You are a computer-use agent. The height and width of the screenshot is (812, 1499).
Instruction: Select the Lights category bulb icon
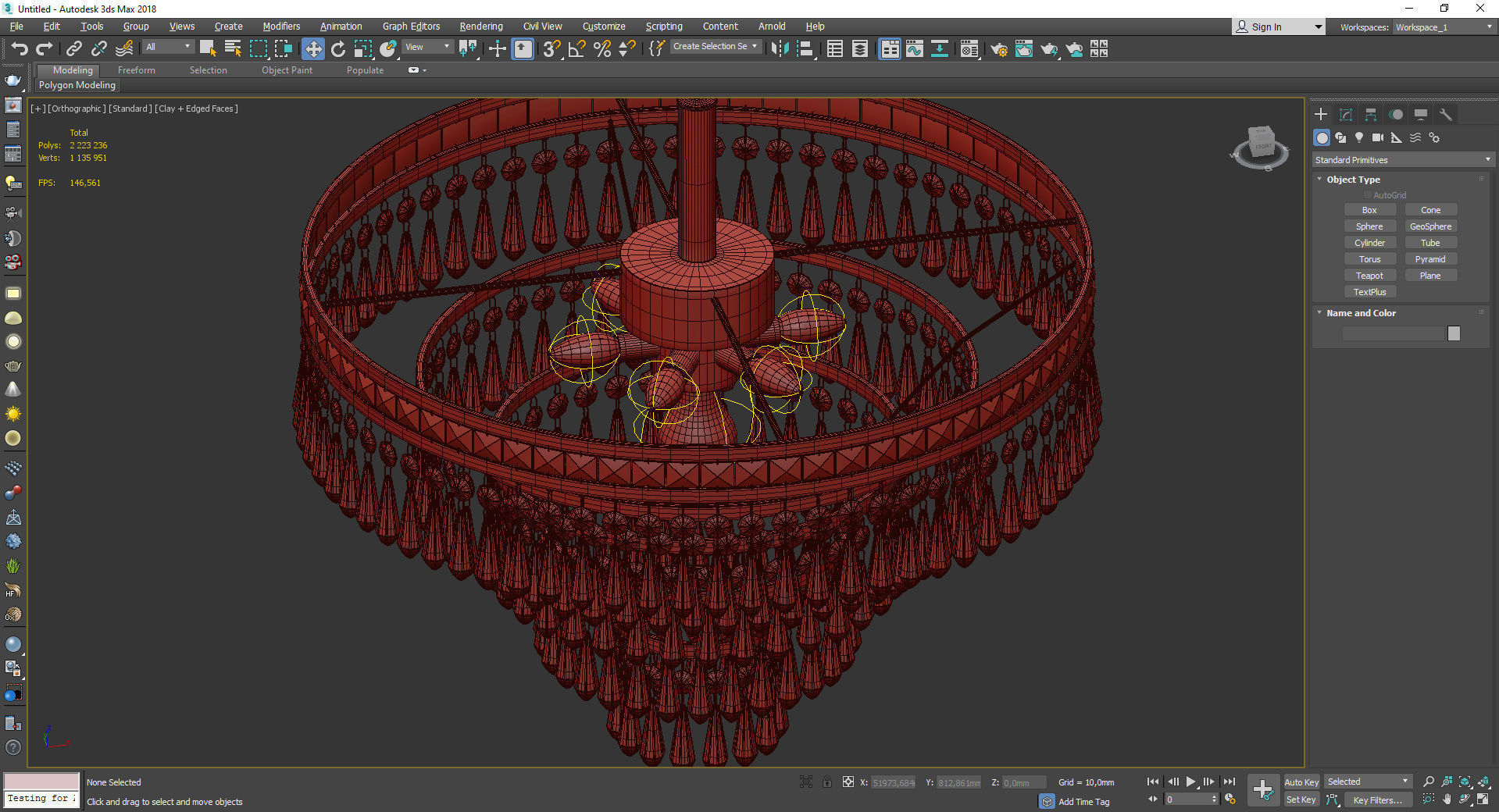click(x=1359, y=137)
